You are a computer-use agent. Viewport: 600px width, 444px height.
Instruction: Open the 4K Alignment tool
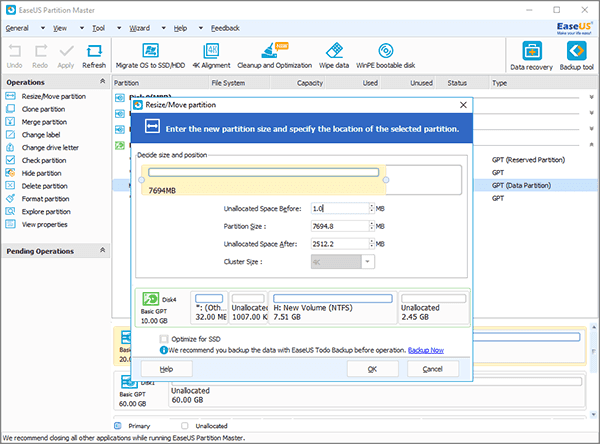coord(211,56)
